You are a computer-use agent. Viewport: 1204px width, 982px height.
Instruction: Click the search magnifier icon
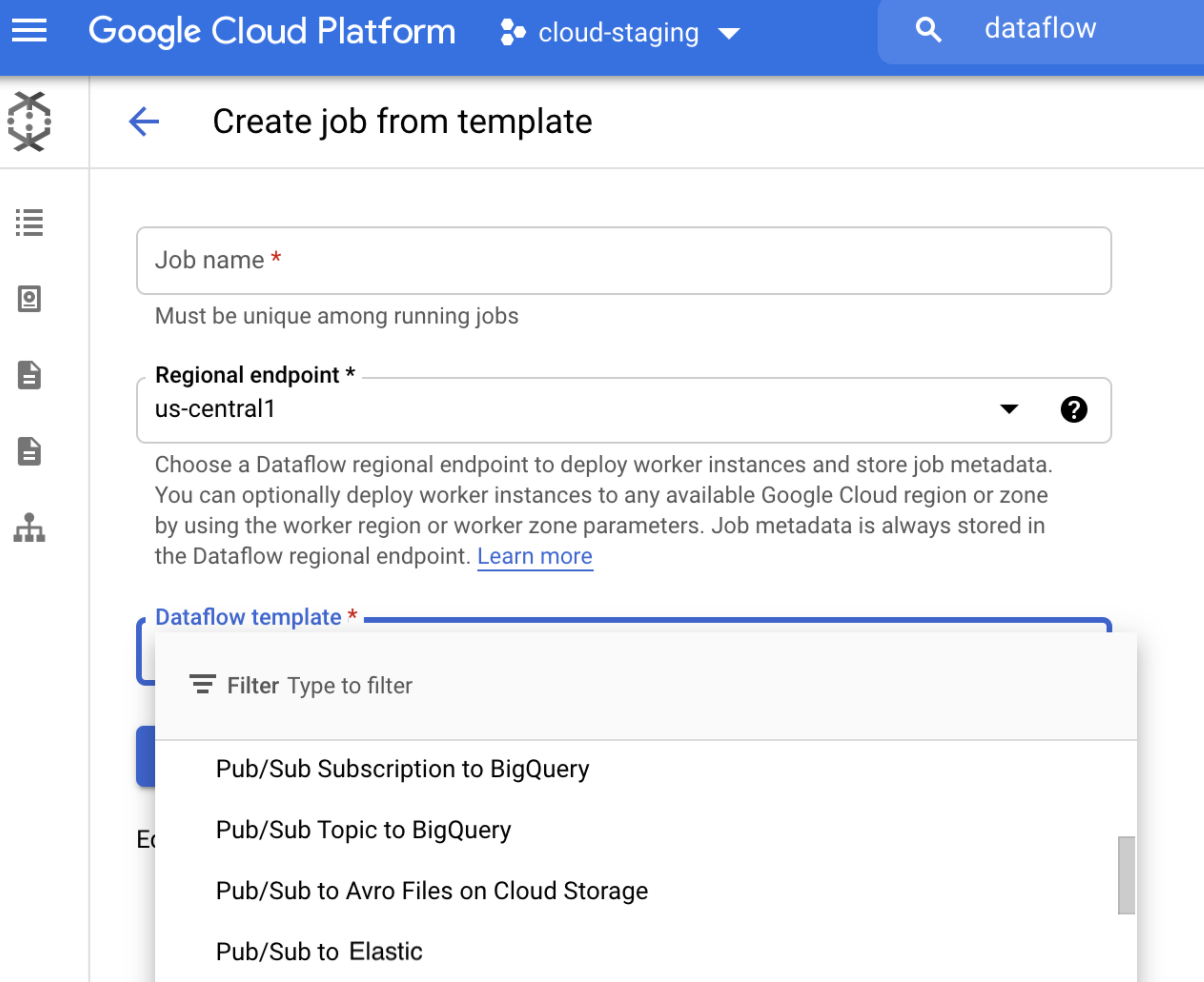(x=928, y=30)
